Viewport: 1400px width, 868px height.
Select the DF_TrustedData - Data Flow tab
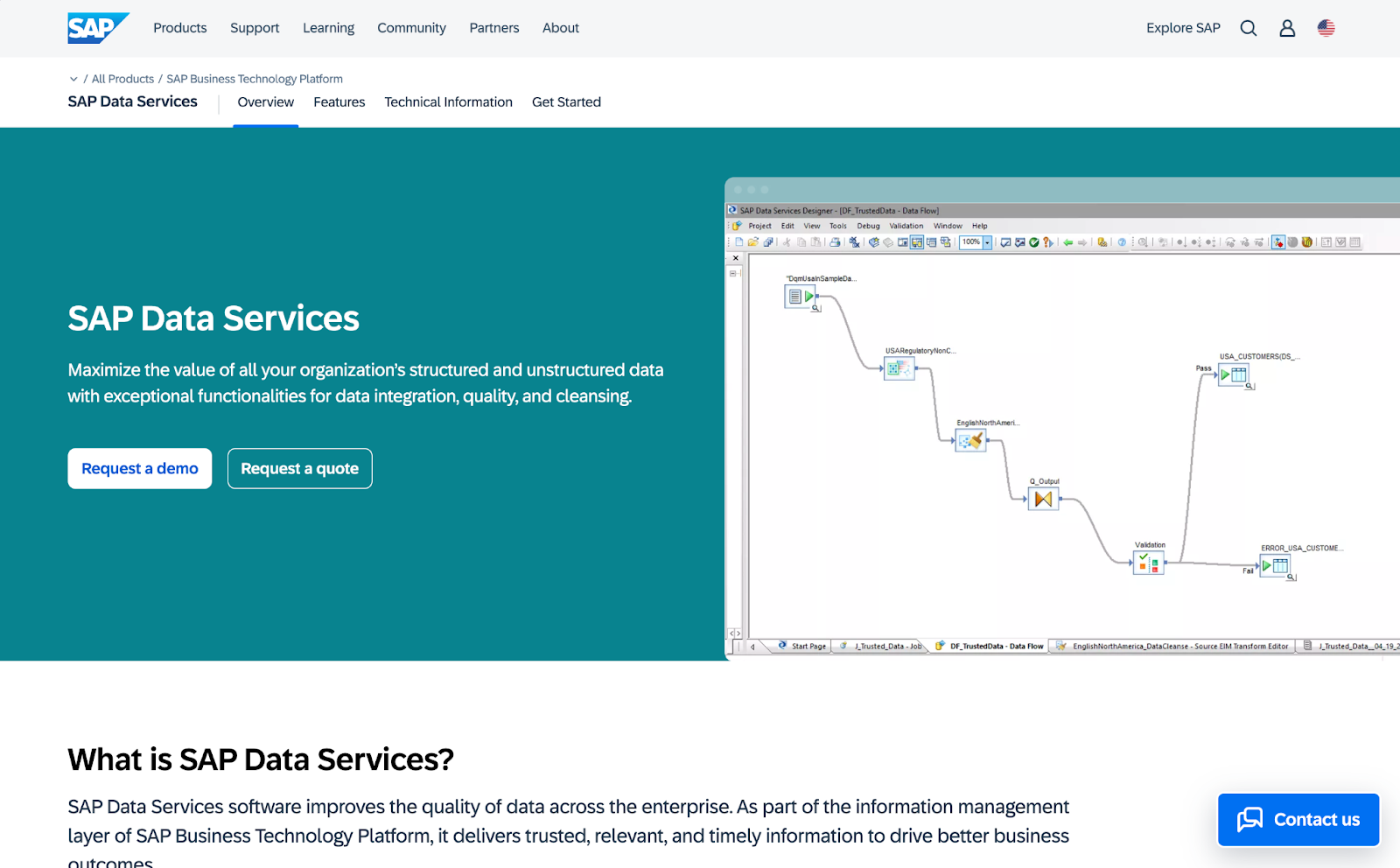click(990, 647)
